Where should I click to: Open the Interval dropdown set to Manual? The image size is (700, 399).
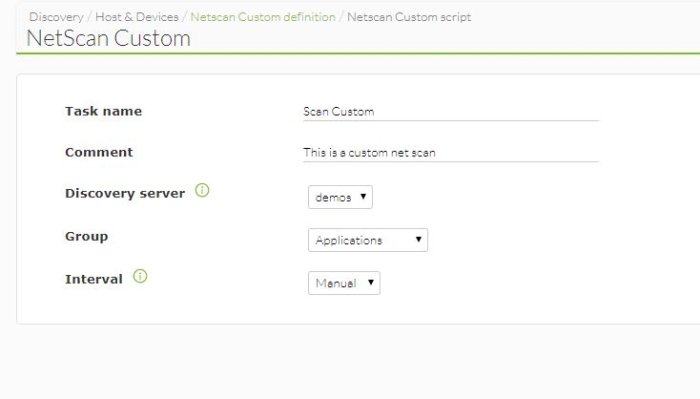click(344, 283)
